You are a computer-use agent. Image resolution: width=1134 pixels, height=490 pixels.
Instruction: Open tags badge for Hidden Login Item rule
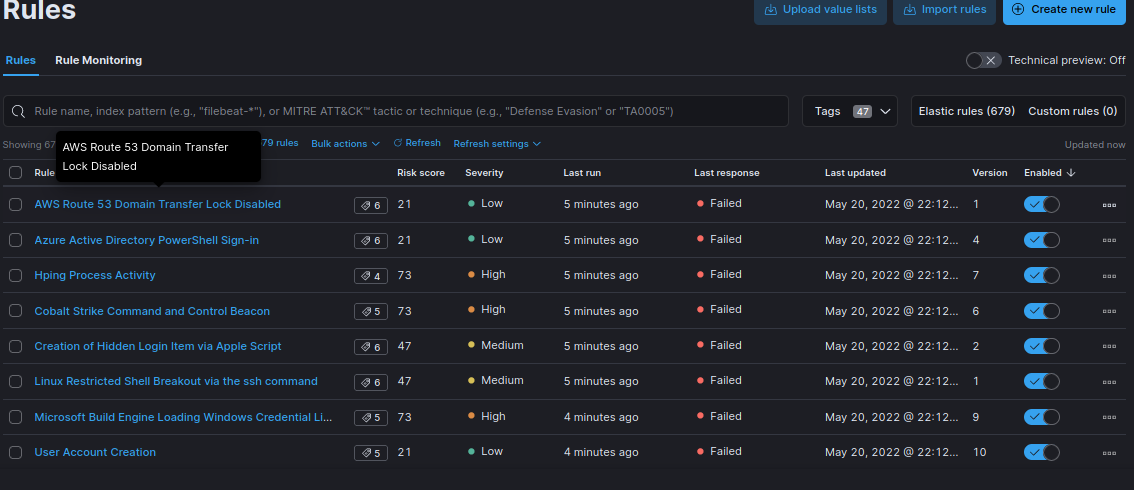point(371,347)
